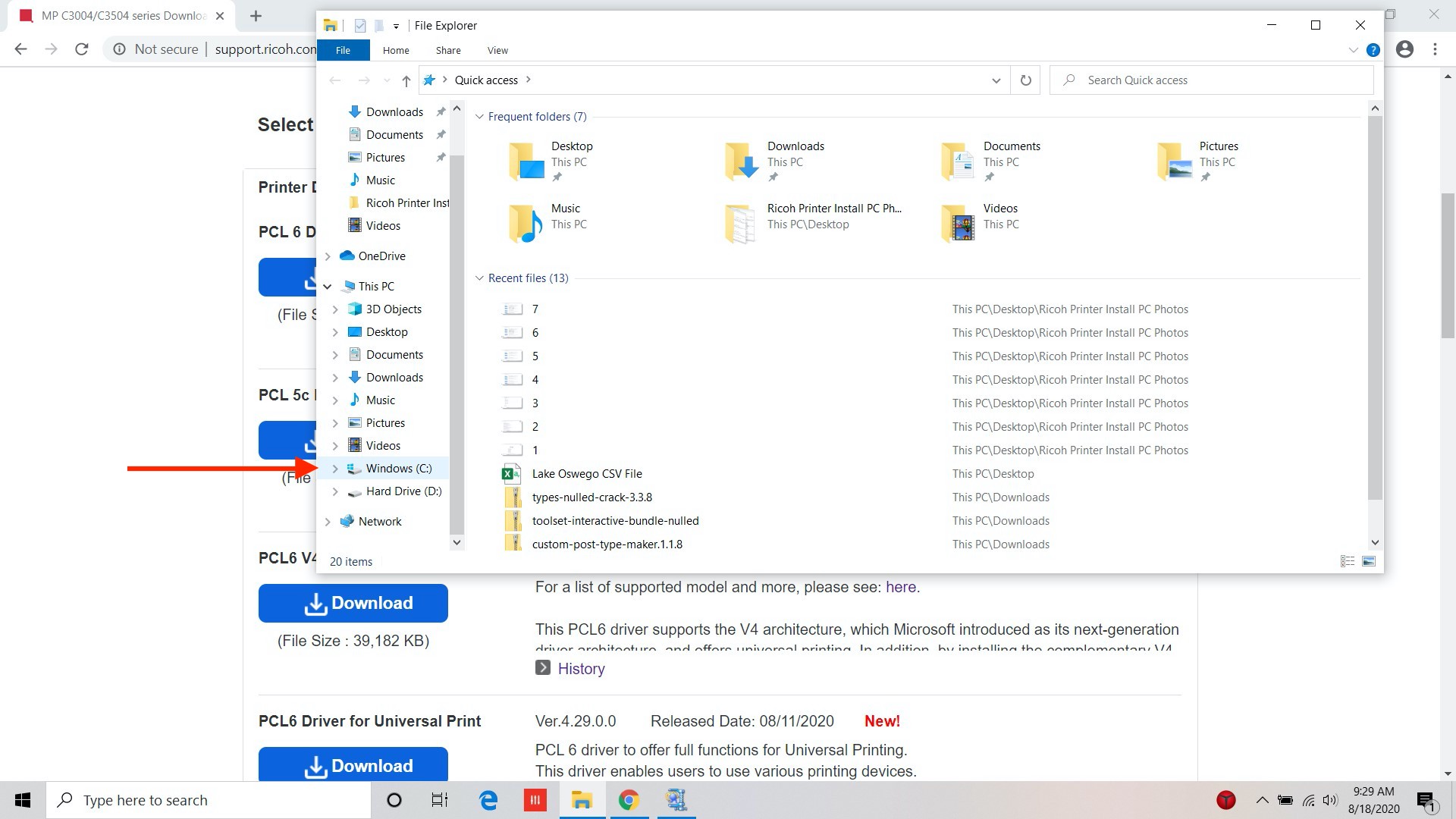1456x819 pixels.
Task: Click the refresh icon beside the address bar
Action: (1025, 80)
